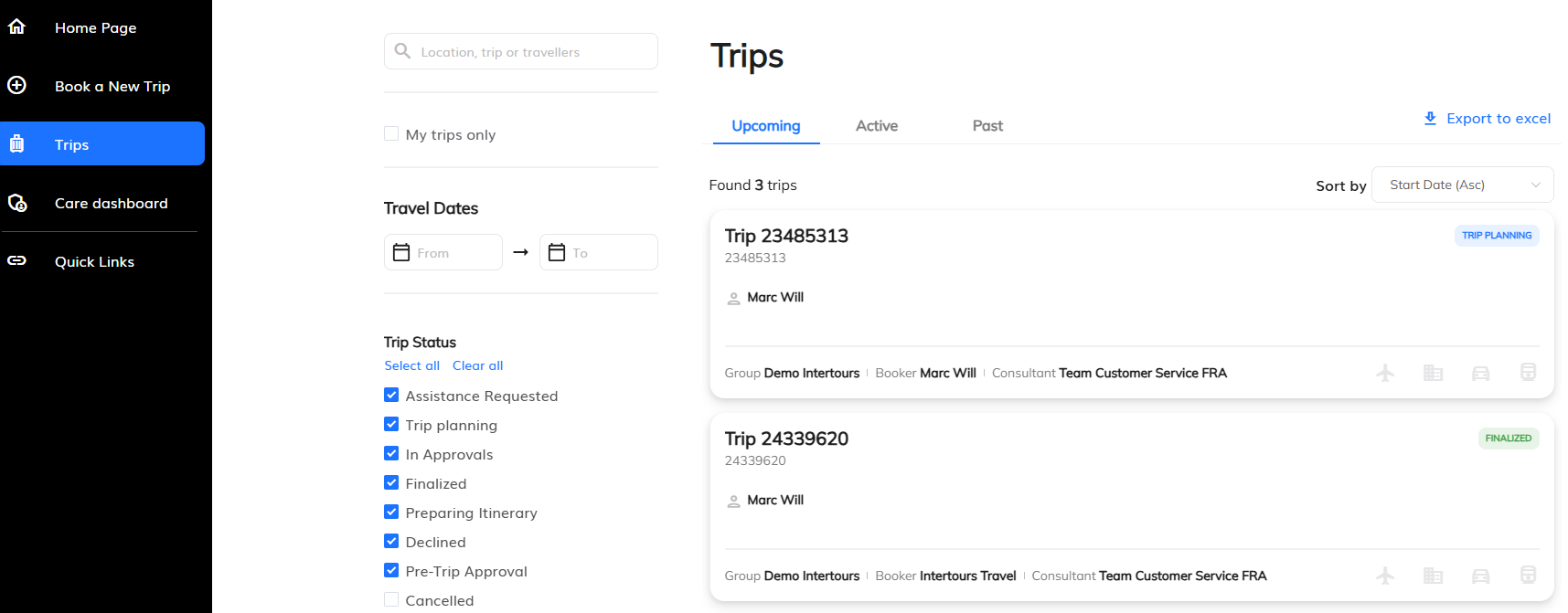The width and height of the screenshot is (1568, 613).
Task: Click the Export to excel link
Action: pyautogui.click(x=1488, y=119)
